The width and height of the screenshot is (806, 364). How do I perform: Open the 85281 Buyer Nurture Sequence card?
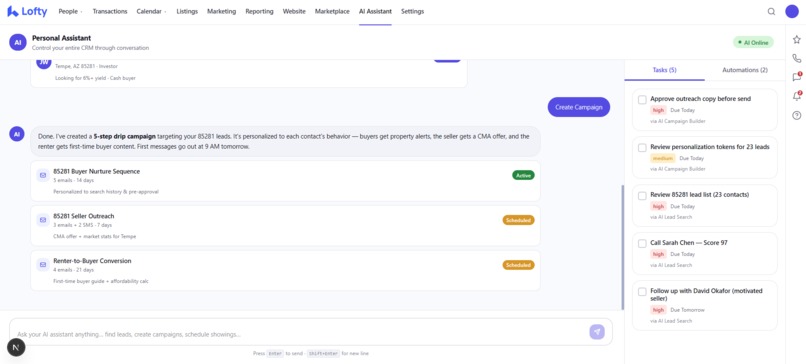(x=285, y=181)
